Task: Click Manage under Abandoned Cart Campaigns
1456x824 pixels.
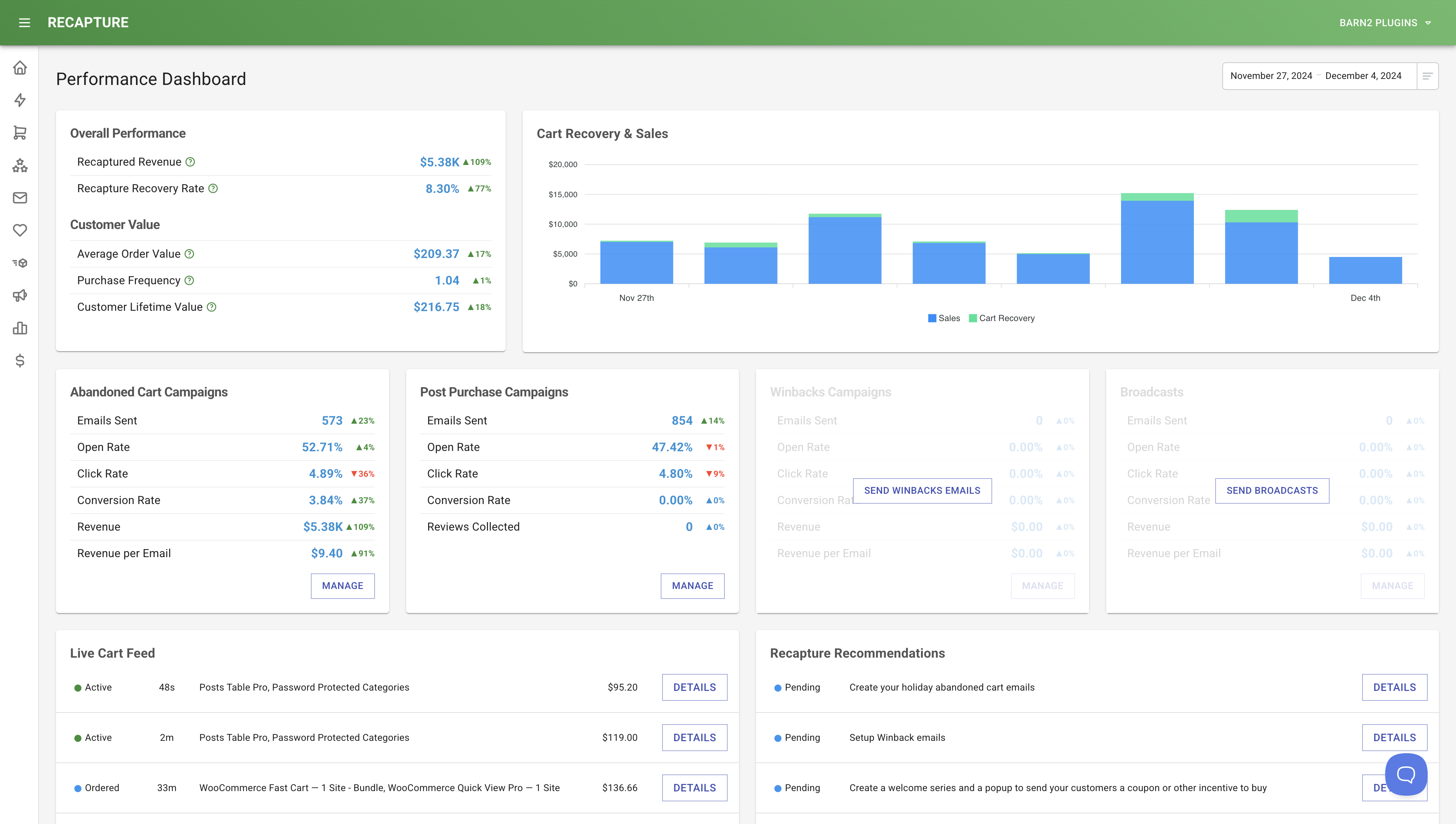Action: pos(342,586)
